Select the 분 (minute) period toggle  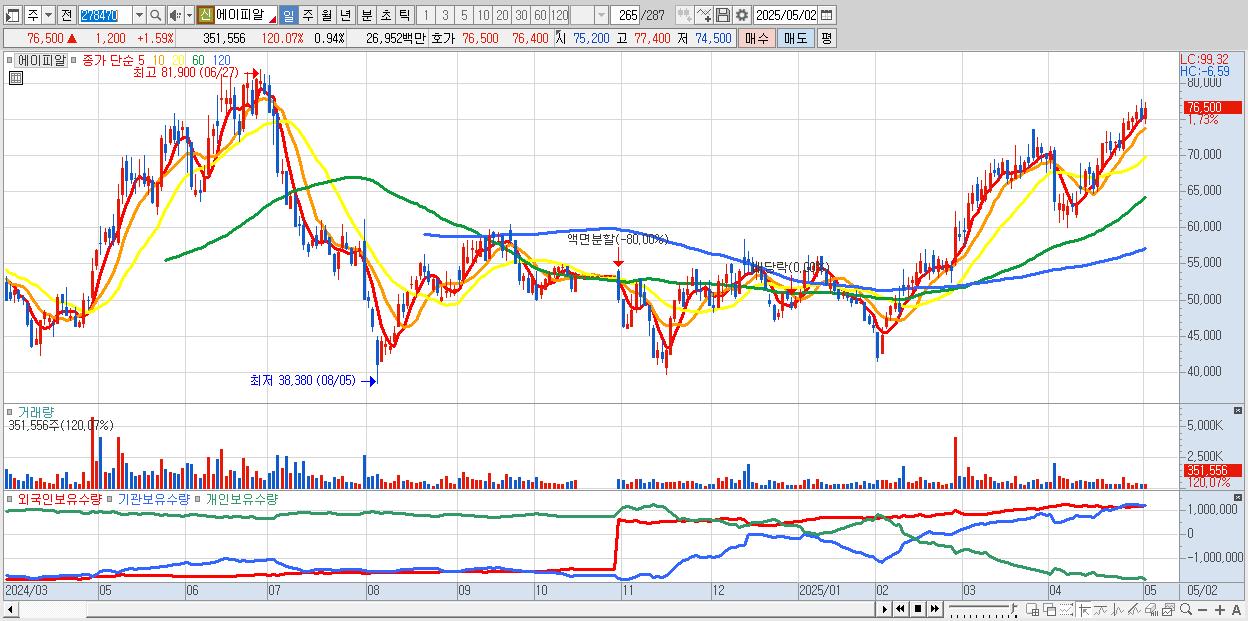click(366, 15)
